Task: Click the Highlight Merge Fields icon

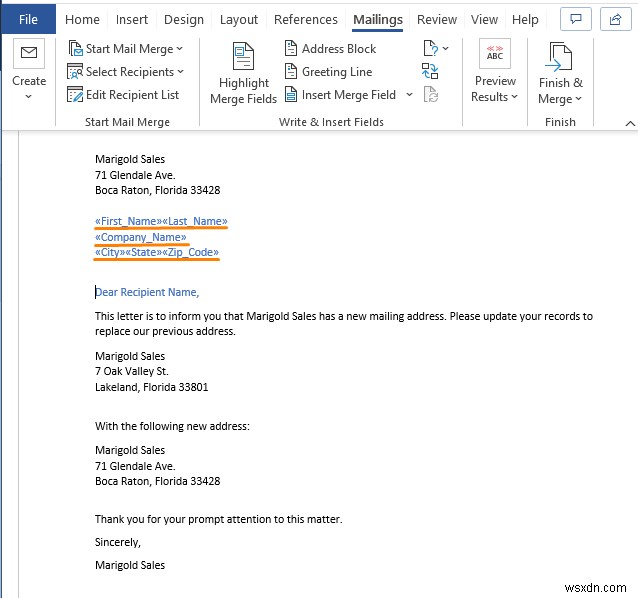Action: coord(243,56)
